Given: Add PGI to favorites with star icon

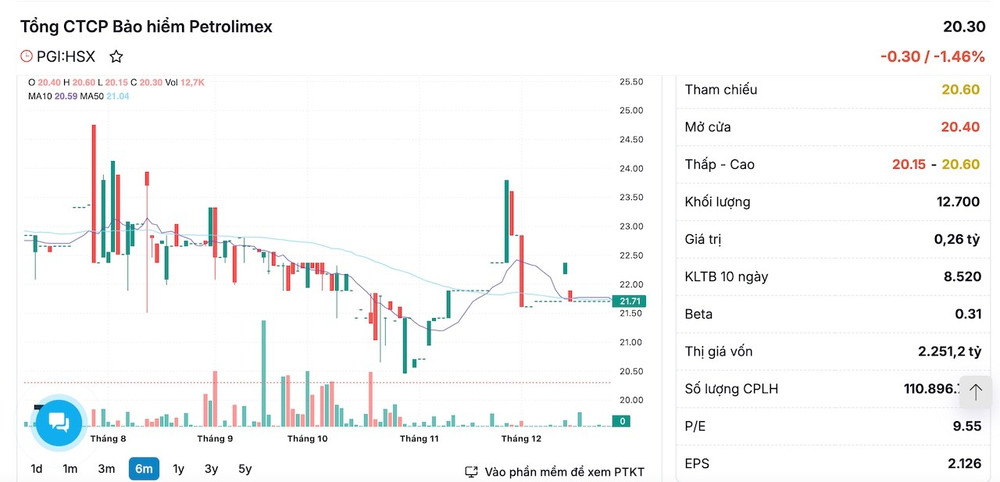Looking at the screenshot, I should pos(116,57).
